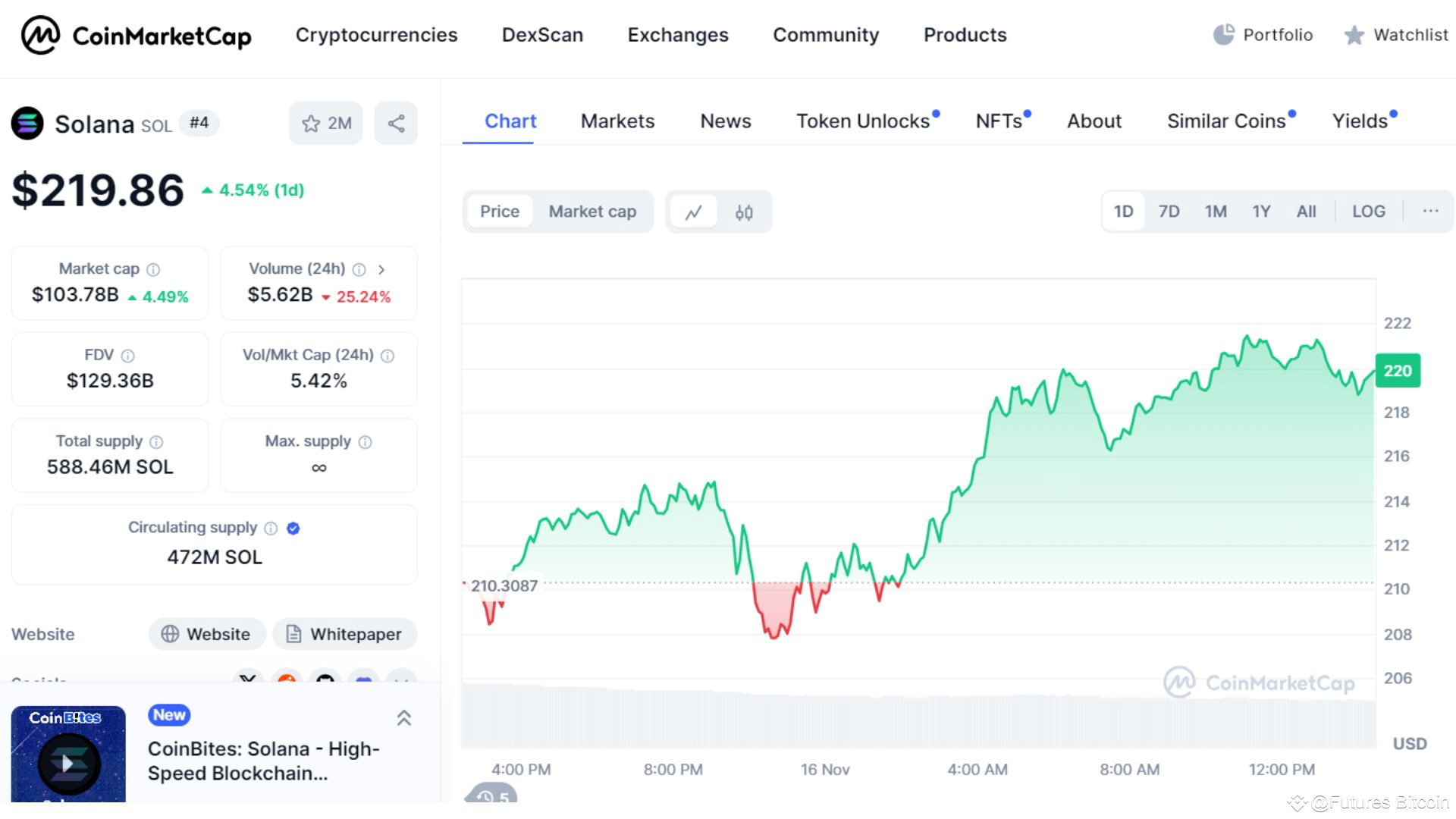Viewport: 1456px width, 819px height.
Task: Open the Products menu
Action: tap(965, 35)
